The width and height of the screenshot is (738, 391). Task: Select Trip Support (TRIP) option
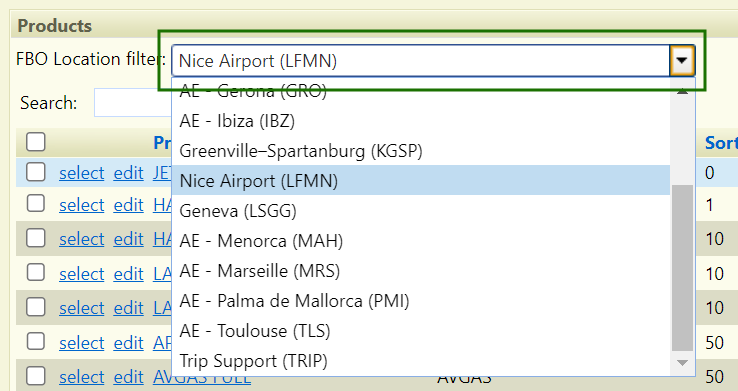[x=421, y=361]
